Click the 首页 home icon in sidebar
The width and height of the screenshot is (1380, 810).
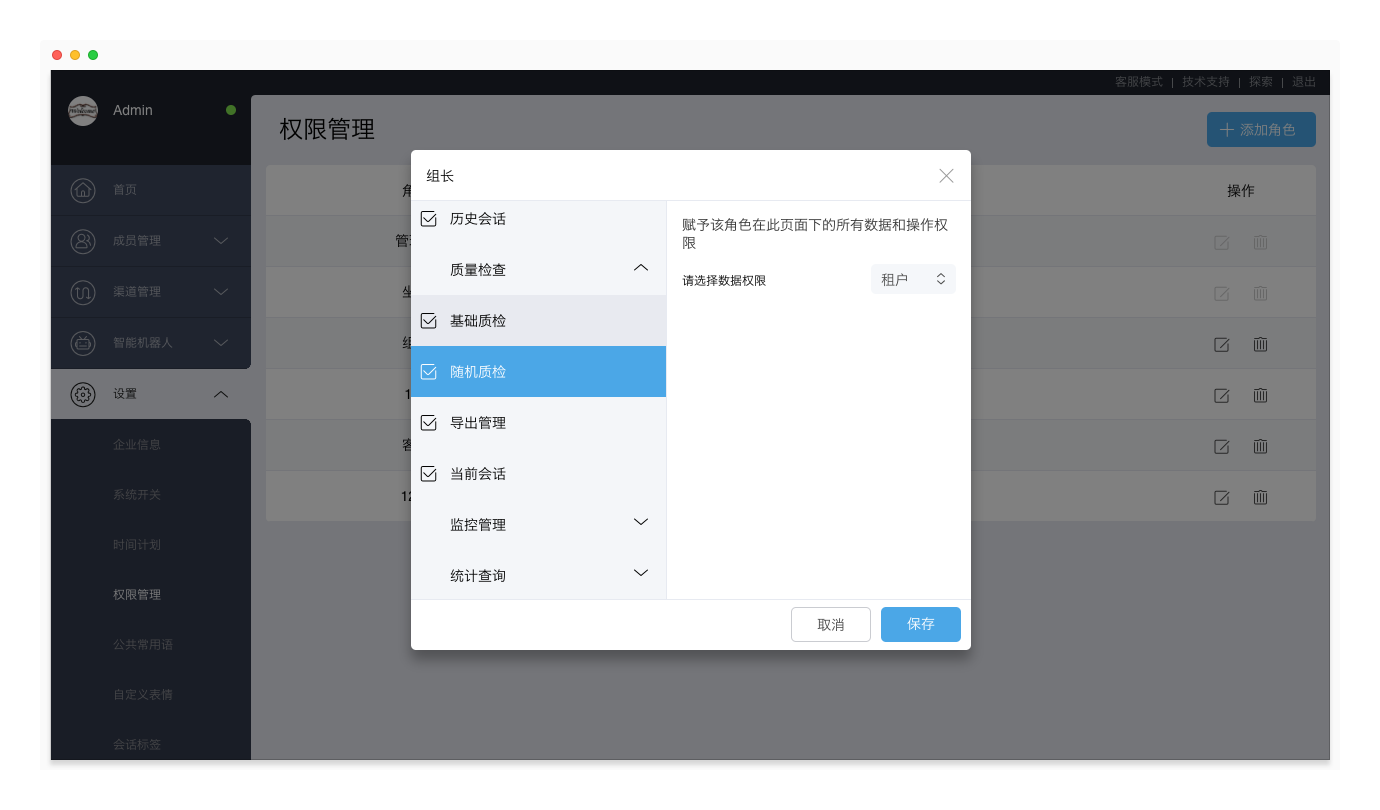(83, 190)
